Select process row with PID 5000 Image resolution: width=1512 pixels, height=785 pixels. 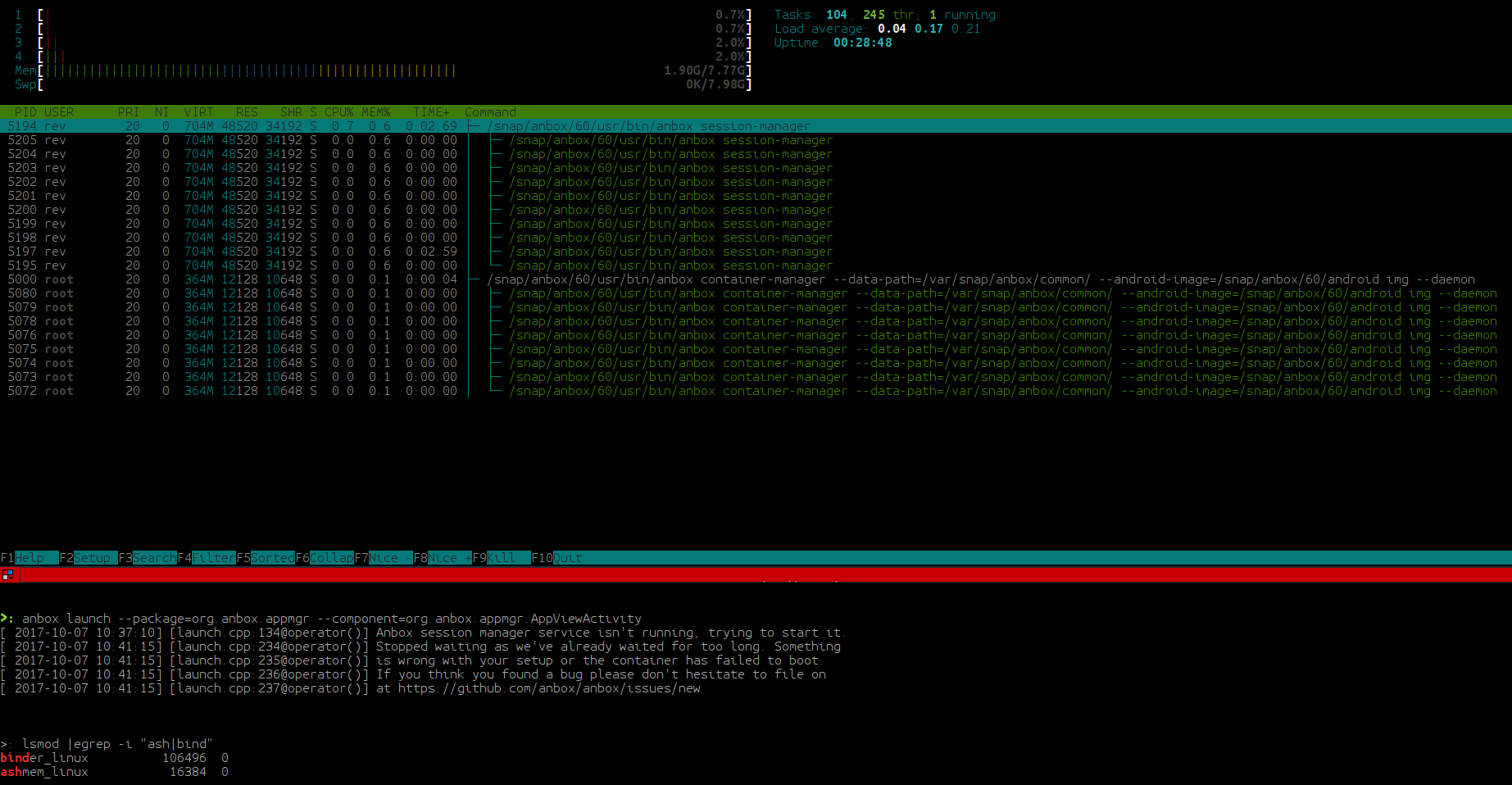(x=756, y=279)
